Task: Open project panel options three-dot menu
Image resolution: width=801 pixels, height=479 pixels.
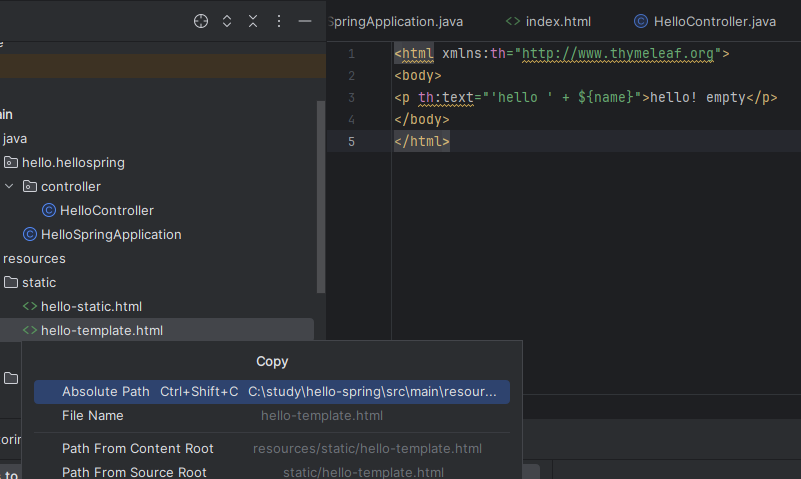Action: (278, 21)
